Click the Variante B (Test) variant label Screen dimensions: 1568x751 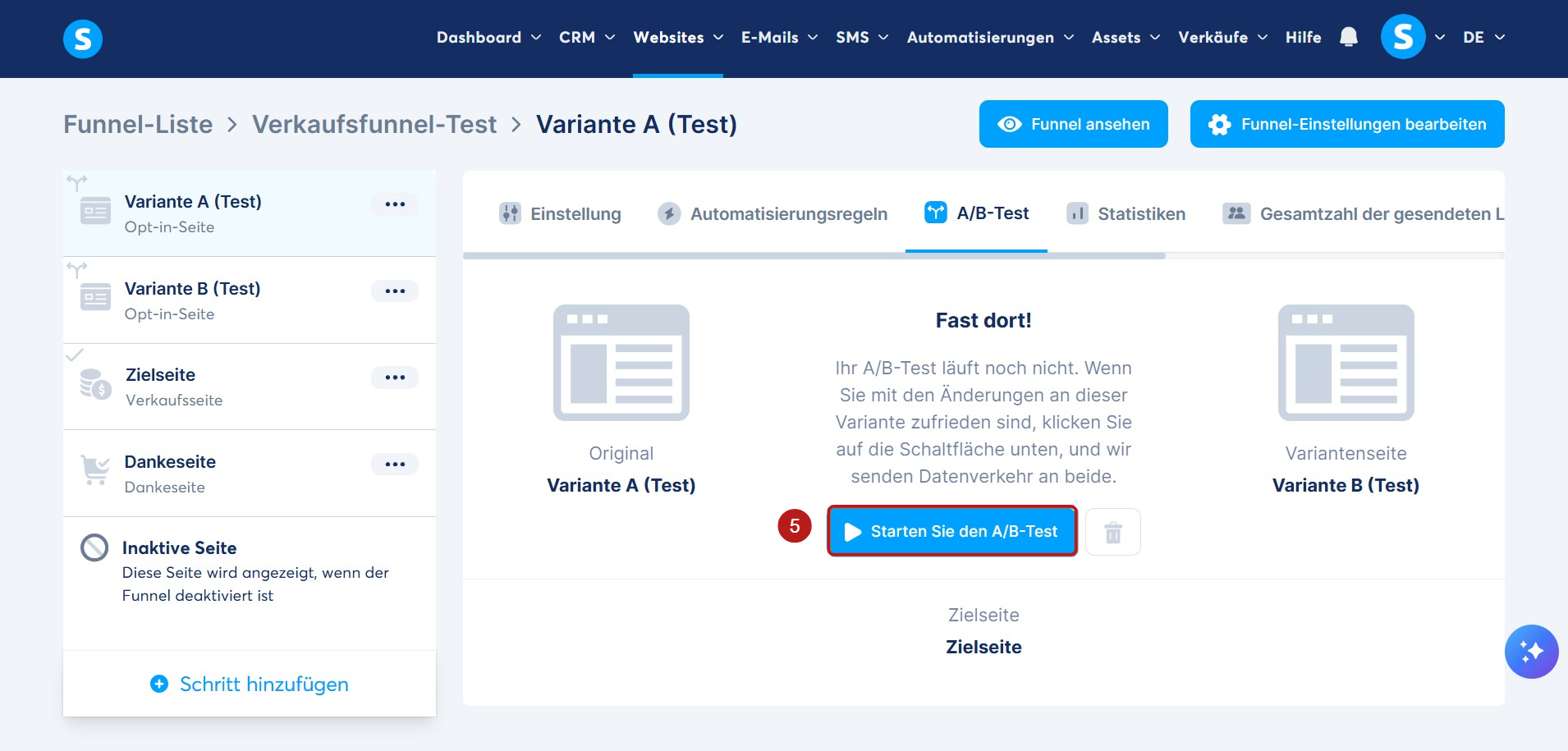click(x=1346, y=485)
